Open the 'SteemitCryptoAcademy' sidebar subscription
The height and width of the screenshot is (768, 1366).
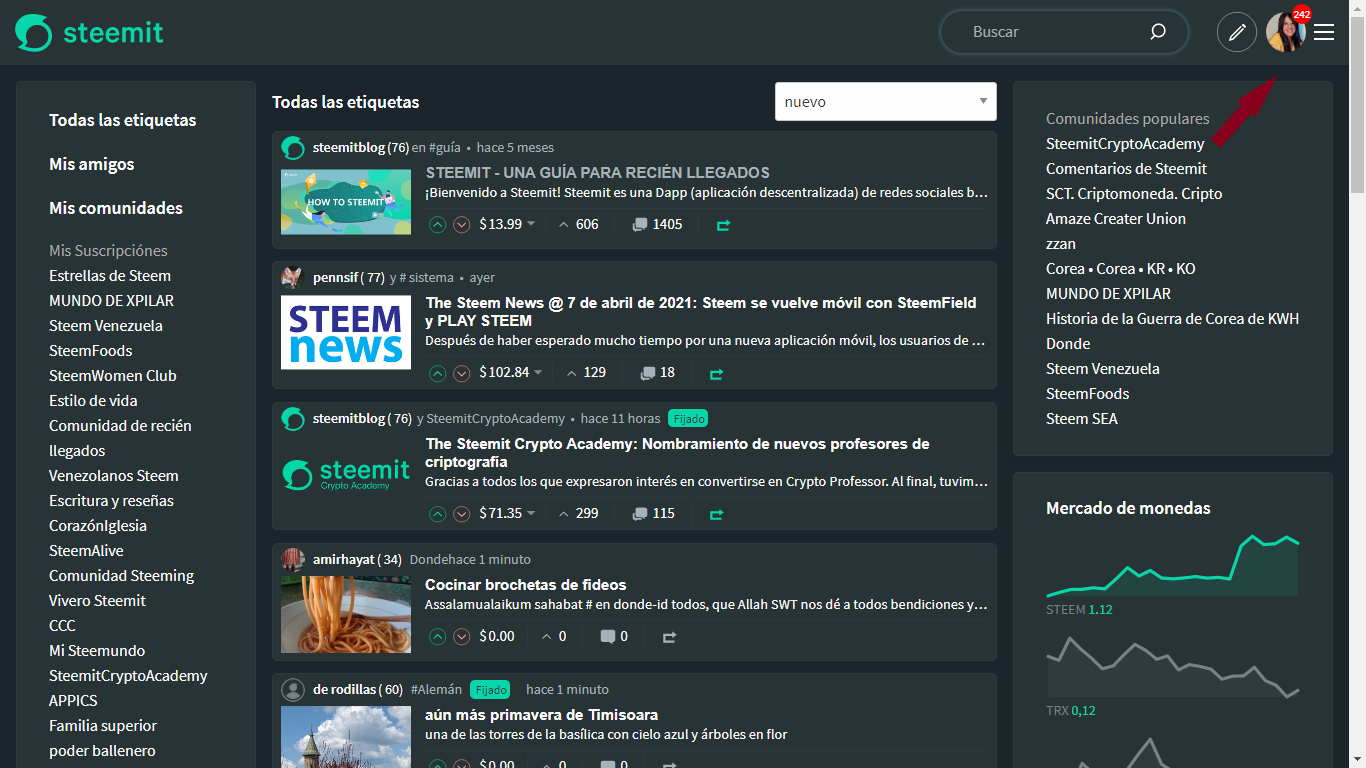(128, 676)
